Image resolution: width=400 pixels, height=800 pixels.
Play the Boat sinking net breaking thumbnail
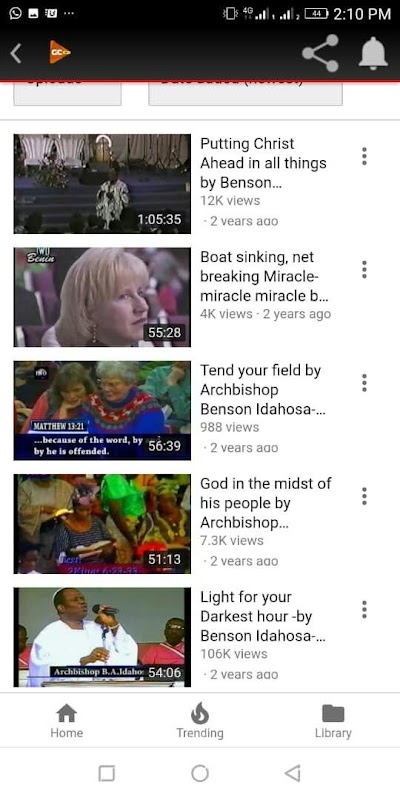tap(102, 297)
